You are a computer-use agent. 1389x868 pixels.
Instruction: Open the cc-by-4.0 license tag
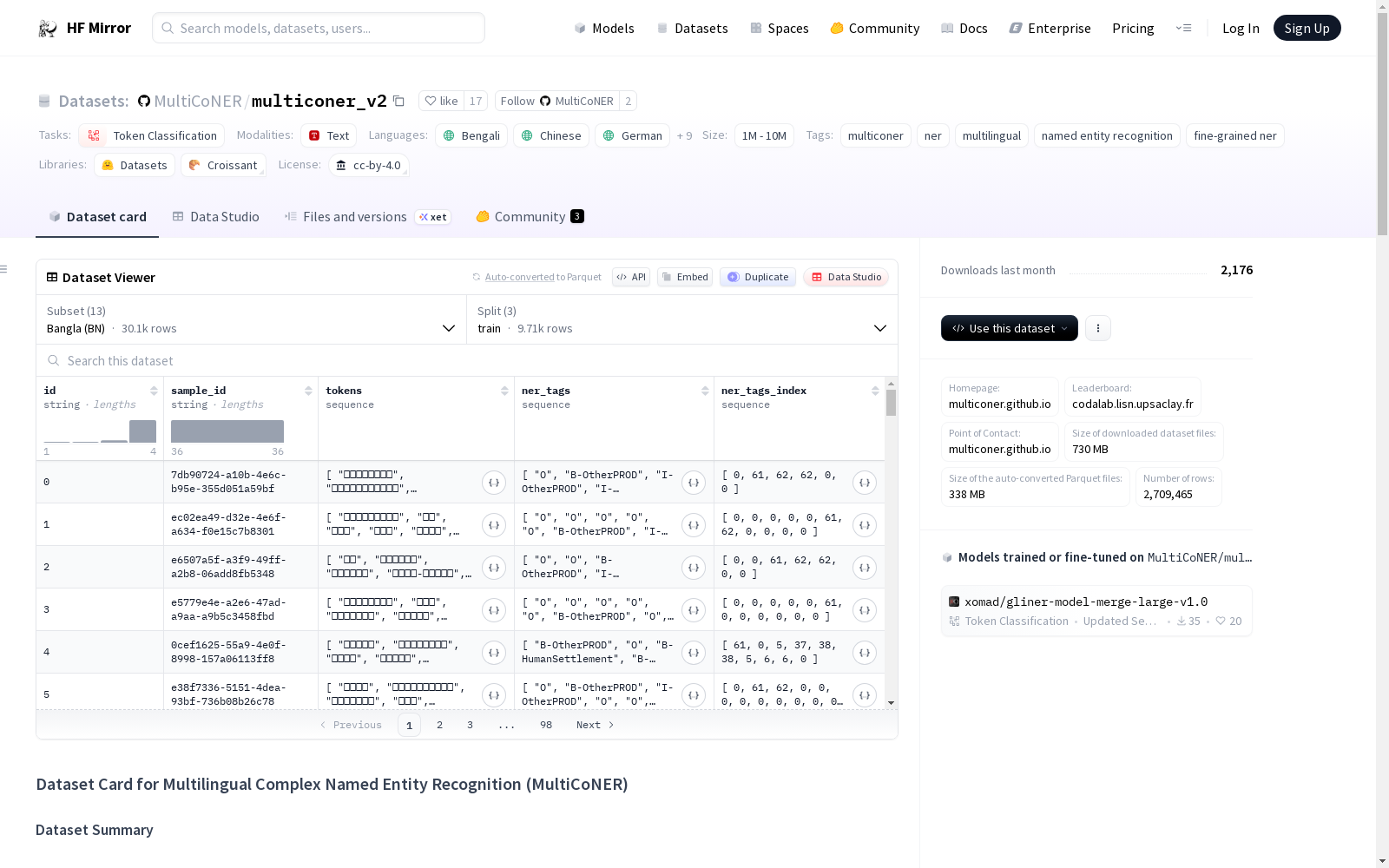pos(369,165)
